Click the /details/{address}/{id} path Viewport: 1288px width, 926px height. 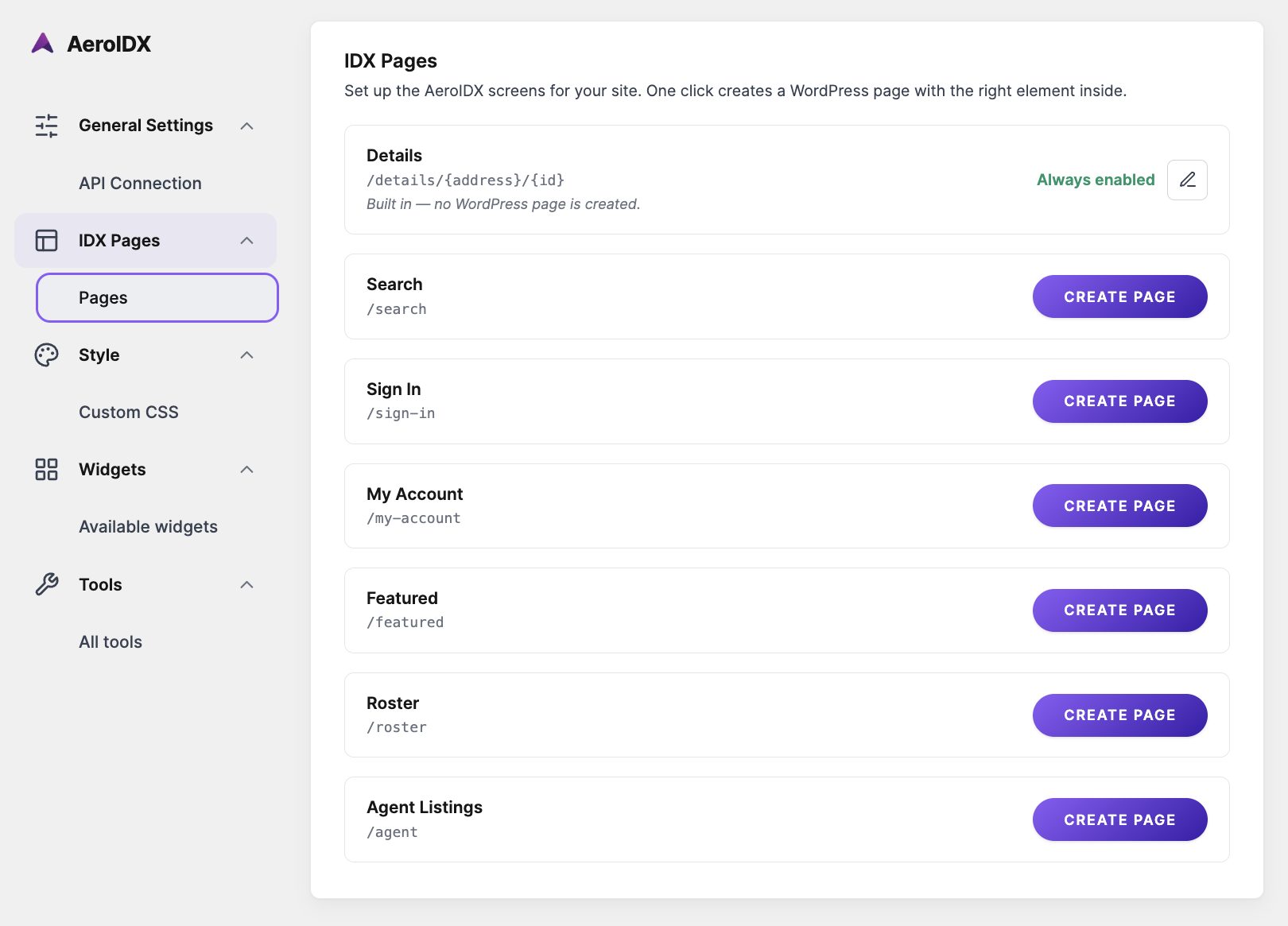pyautogui.click(x=465, y=180)
